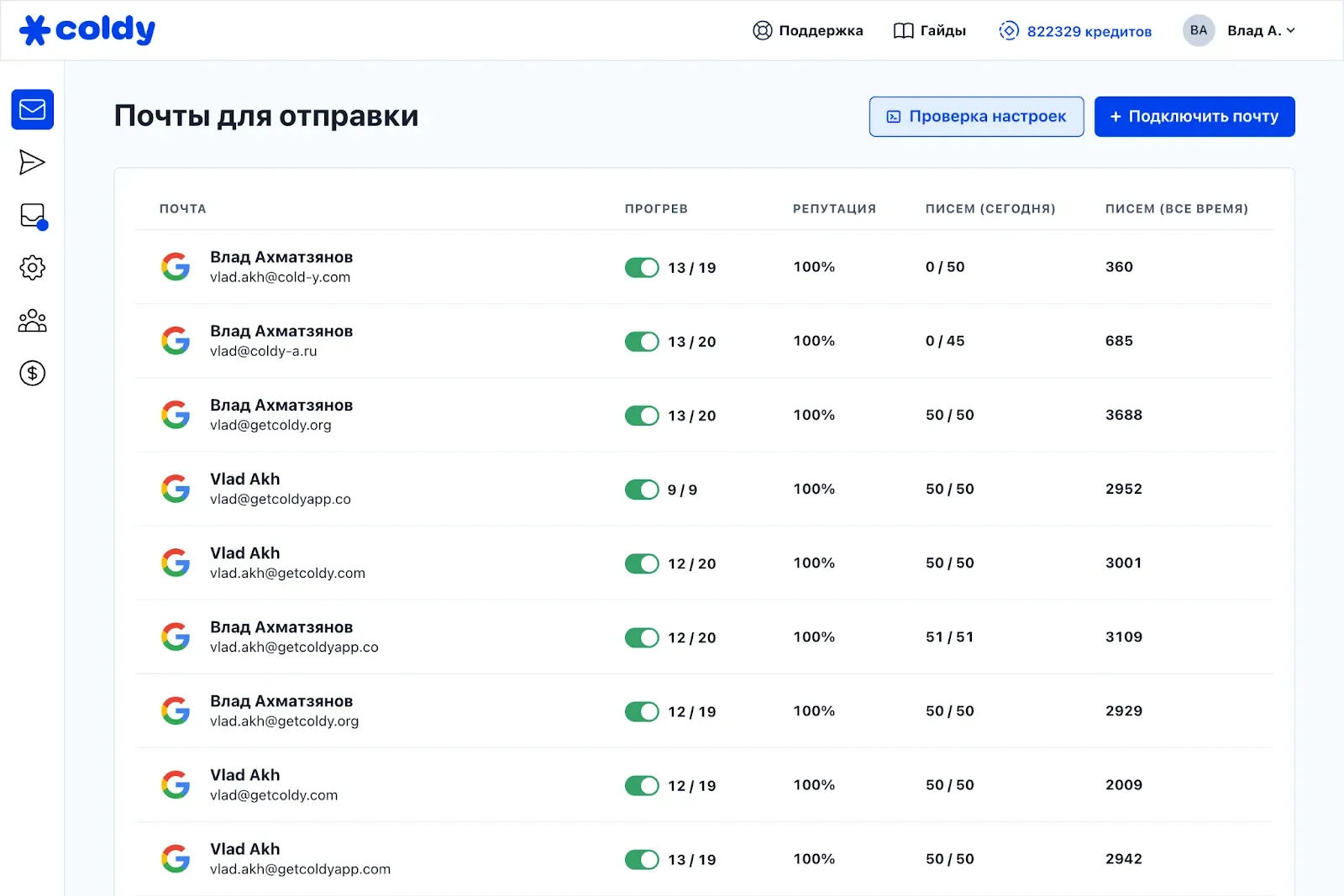Open the Billing dollar icon in sidebar
Viewport: 1344px width, 896px height.
[31, 373]
